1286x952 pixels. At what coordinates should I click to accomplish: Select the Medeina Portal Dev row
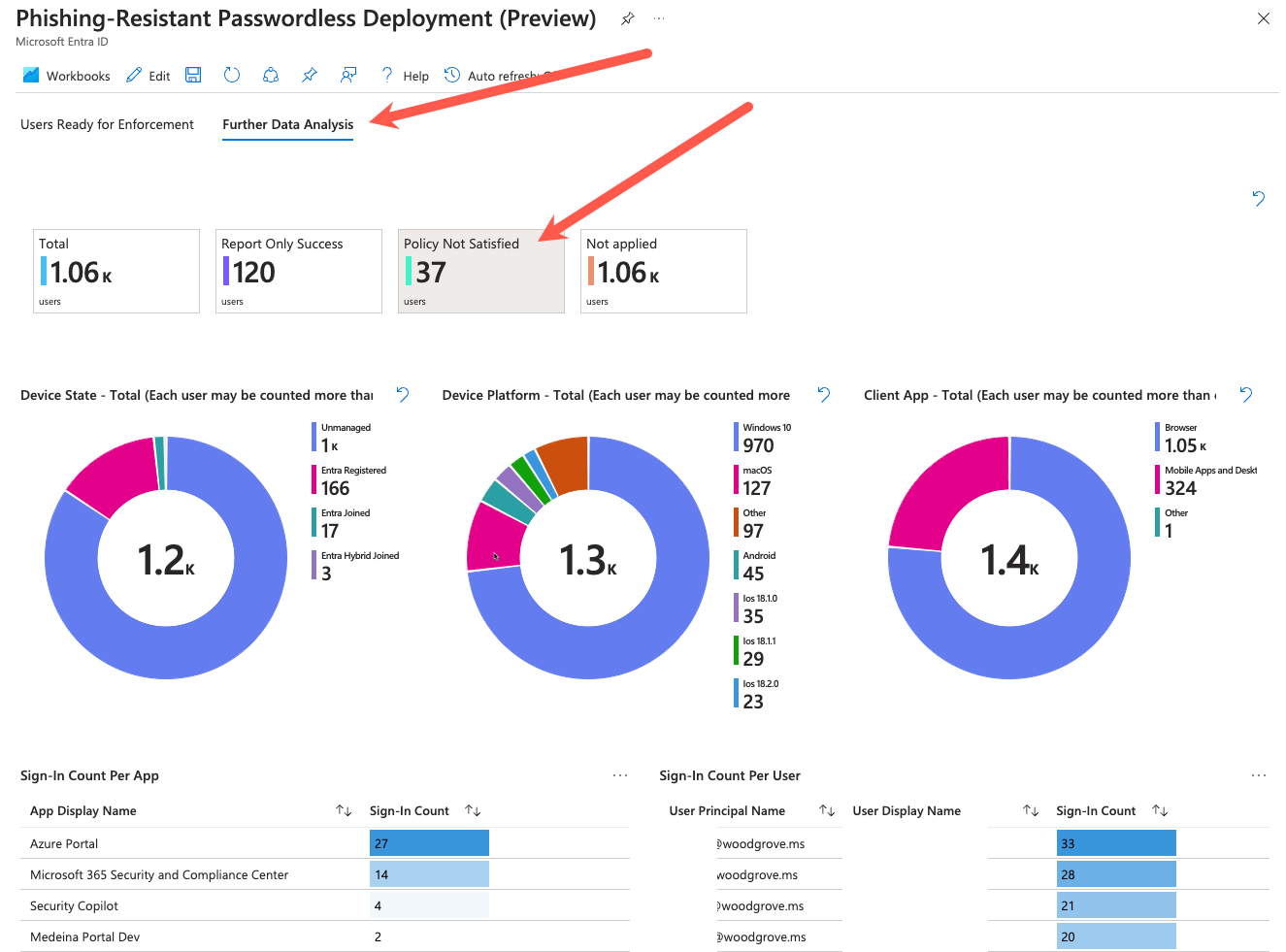(x=325, y=936)
